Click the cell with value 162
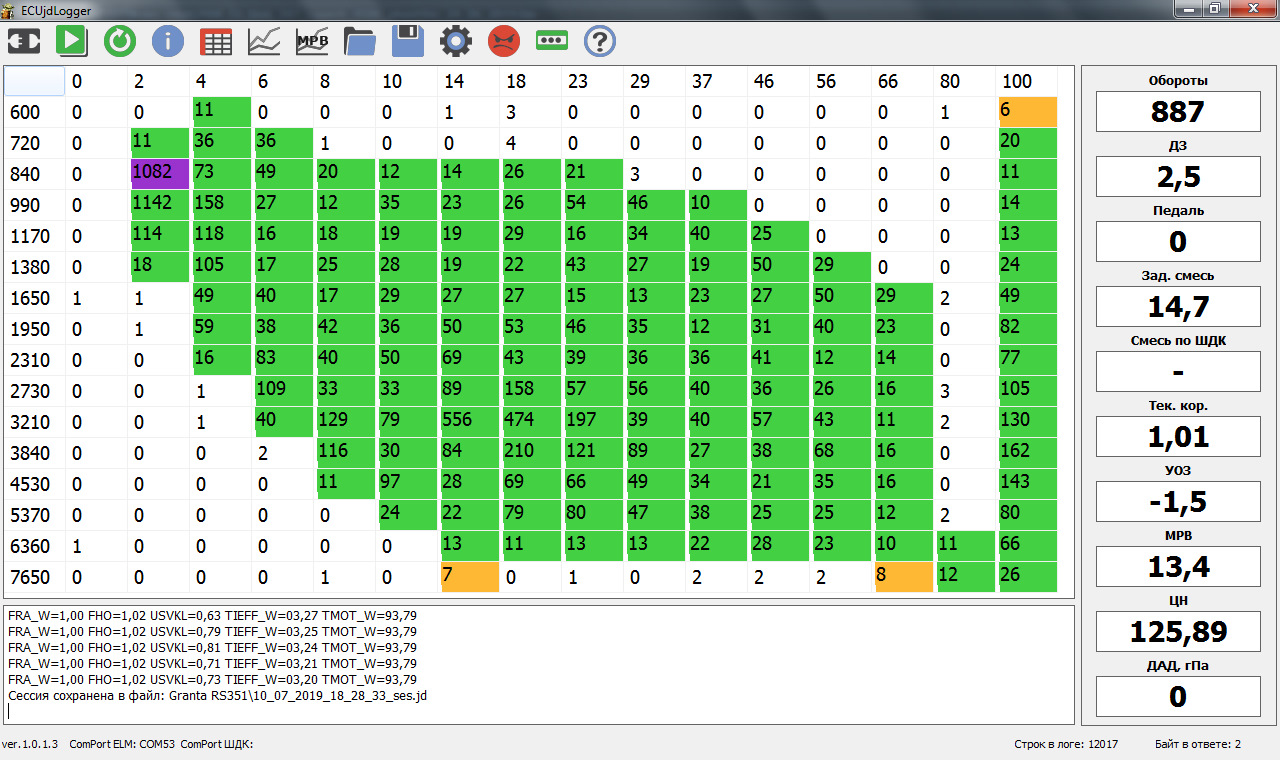This screenshot has height=760, width=1280. tap(1028, 453)
